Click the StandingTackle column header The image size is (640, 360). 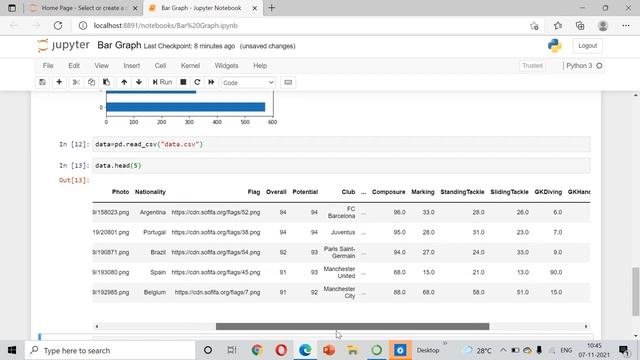462,192
